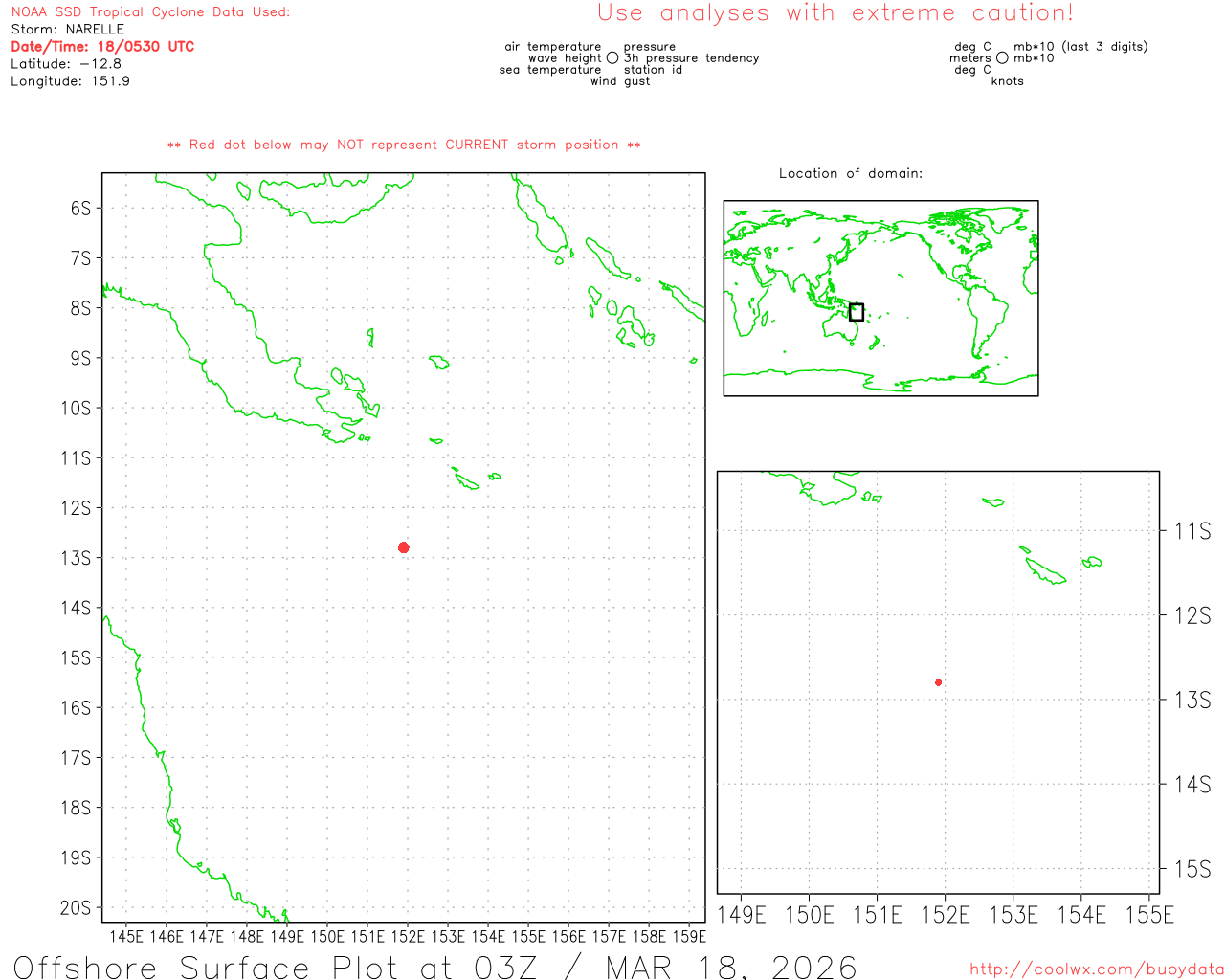
Task: Open the coolwx.com/buoydata link
Action: click(1097, 969)
